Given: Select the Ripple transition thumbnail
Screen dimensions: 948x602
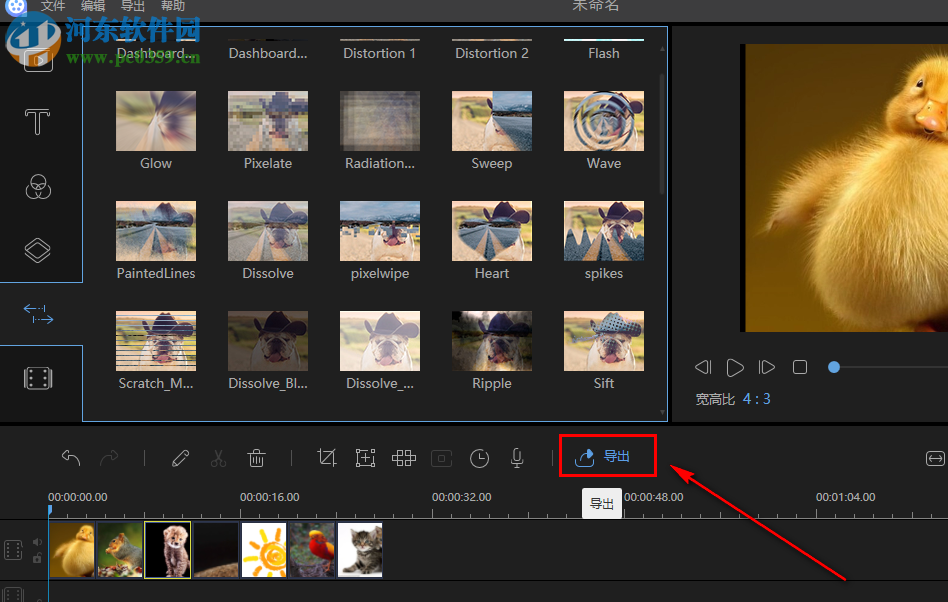Looking at the screenshot, I should [492, 341].
